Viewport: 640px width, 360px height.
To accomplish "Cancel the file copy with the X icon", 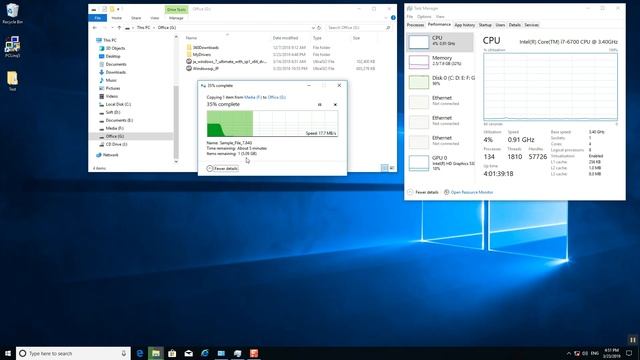I will pos(335,104).
